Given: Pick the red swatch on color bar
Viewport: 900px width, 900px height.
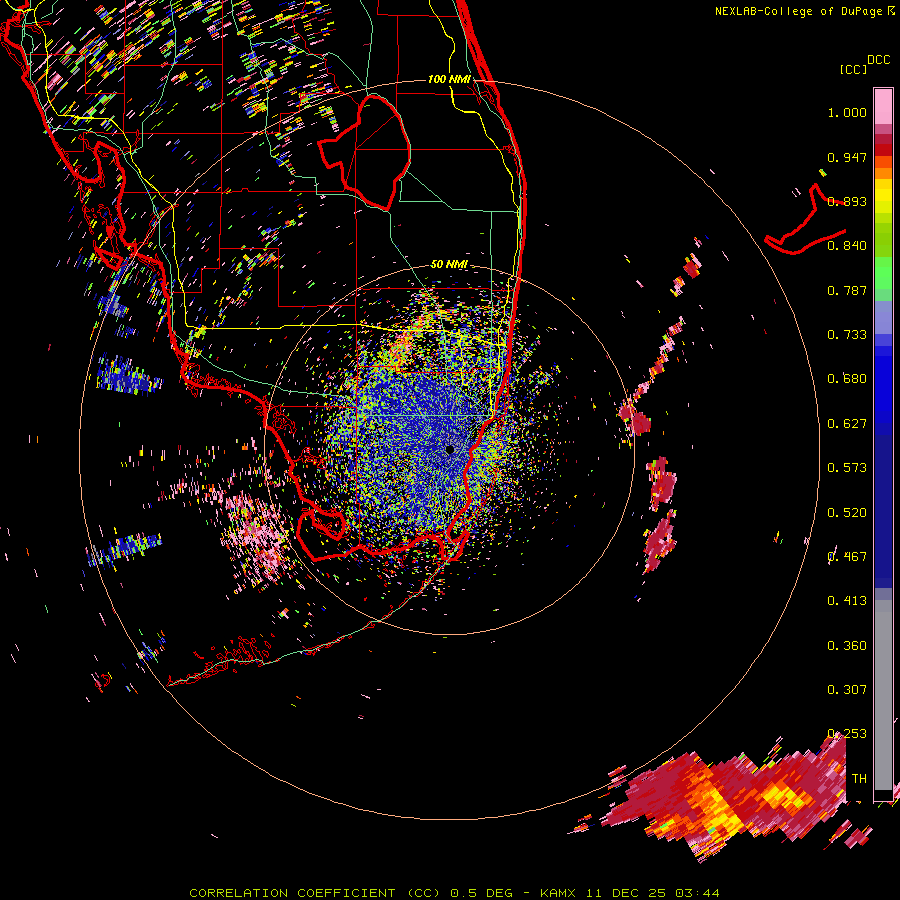Looking at the screenshot, I should 883,150.
